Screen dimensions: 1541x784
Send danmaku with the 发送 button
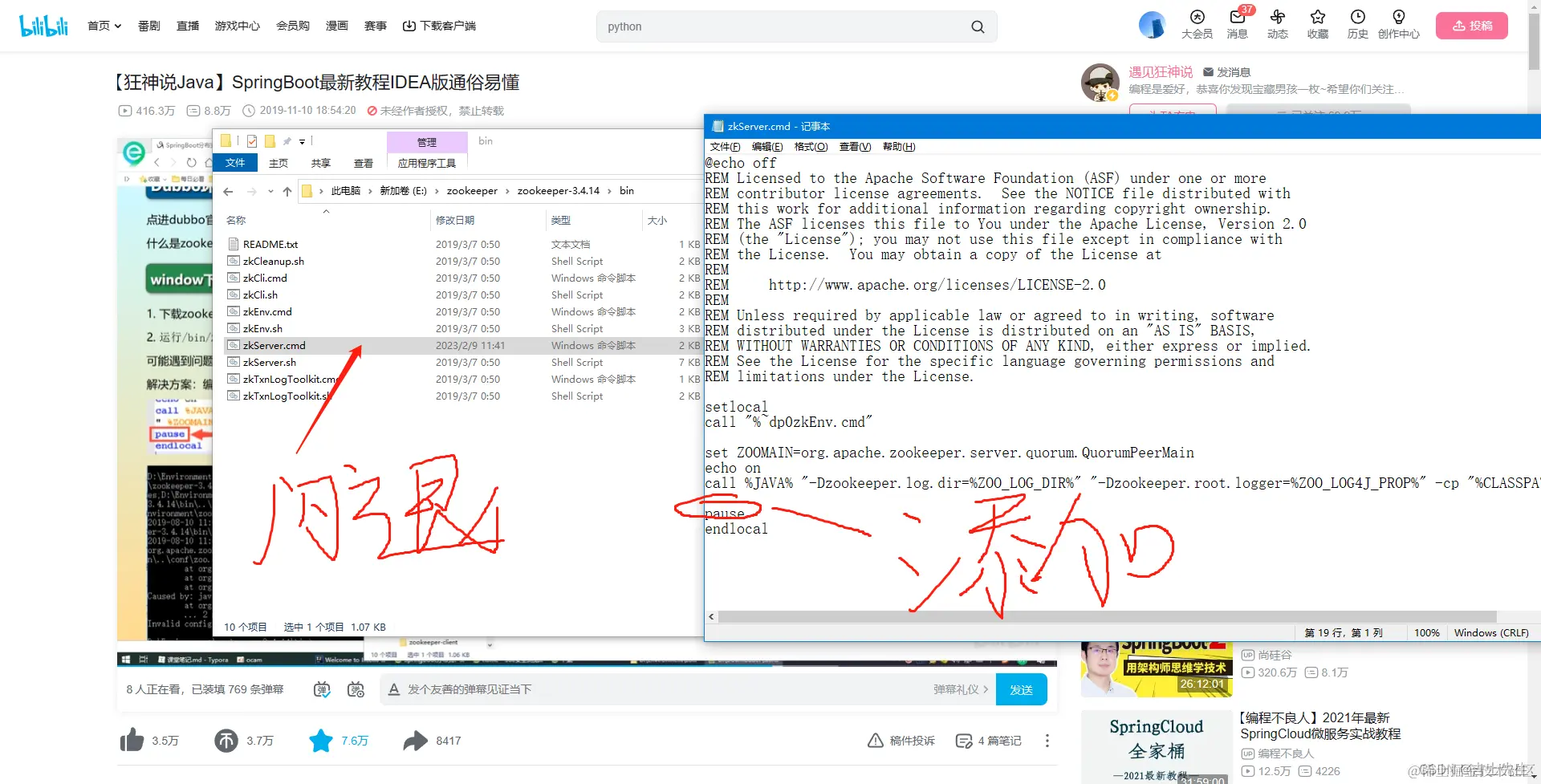point(1021,689)
